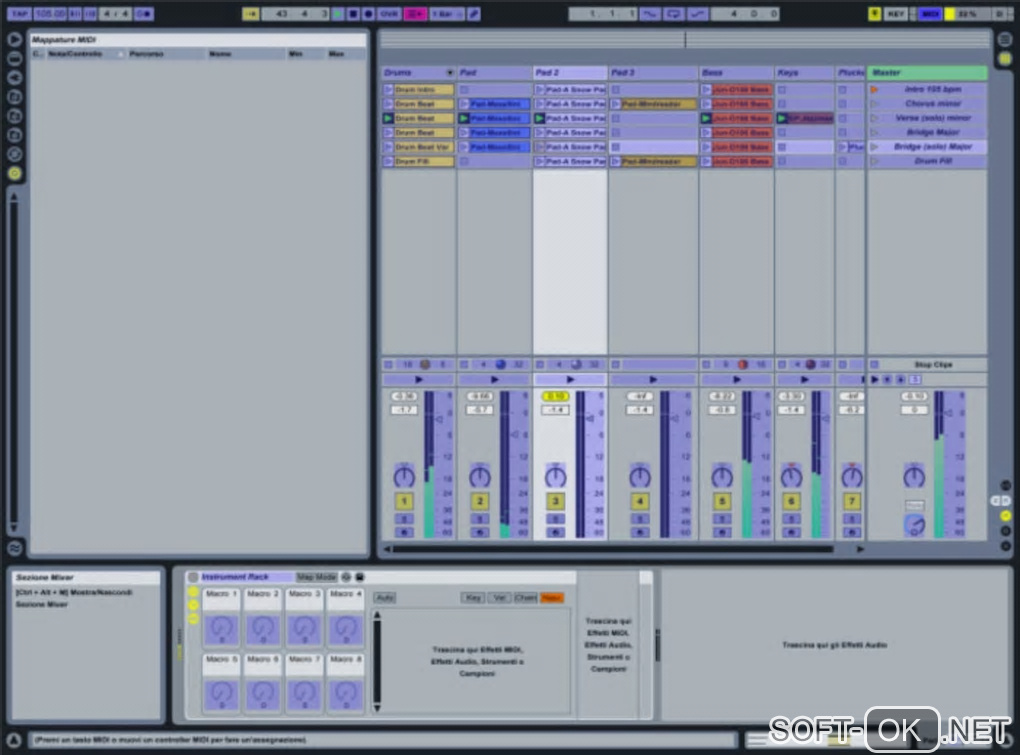
Task: Toggle track activator 1 for Drums
Action: [404, 501]
